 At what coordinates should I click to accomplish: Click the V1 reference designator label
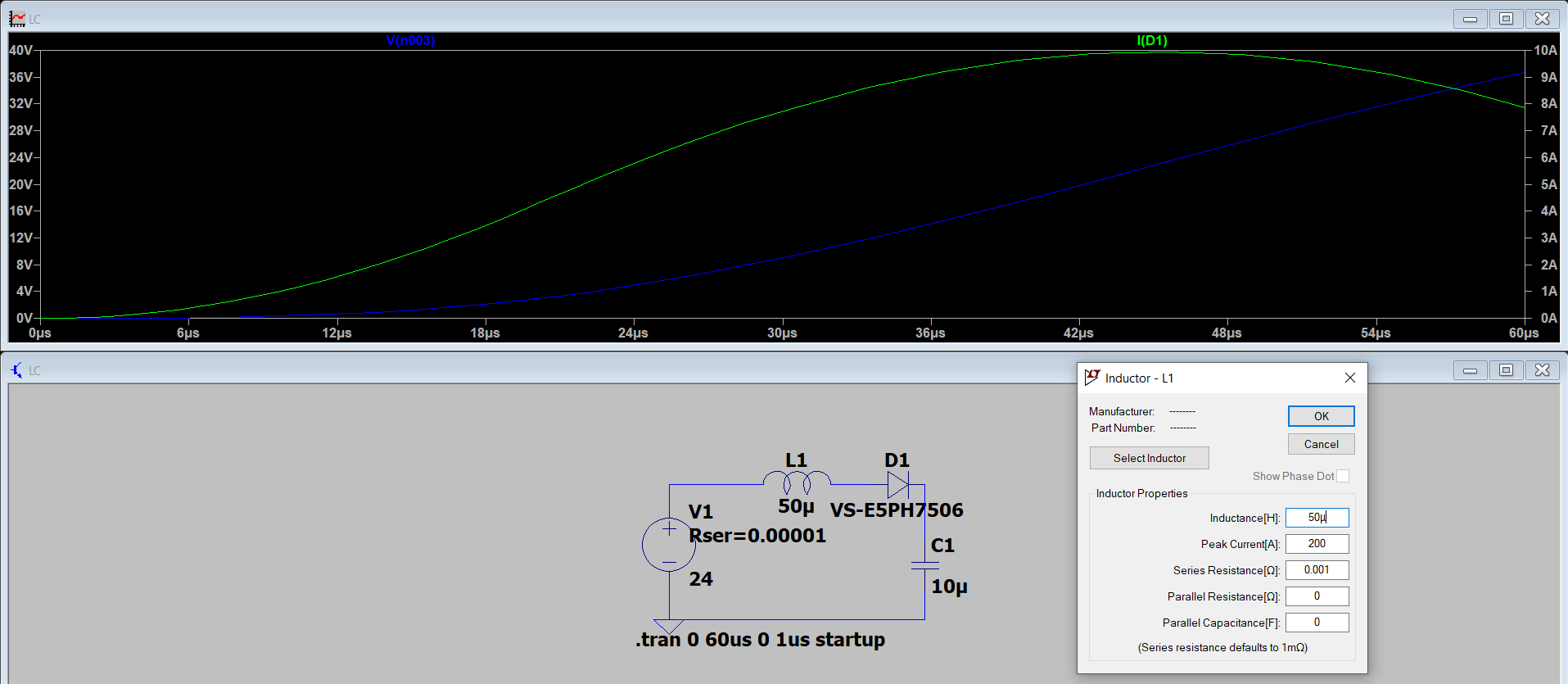pyautogui.click(x=701, y=512)
